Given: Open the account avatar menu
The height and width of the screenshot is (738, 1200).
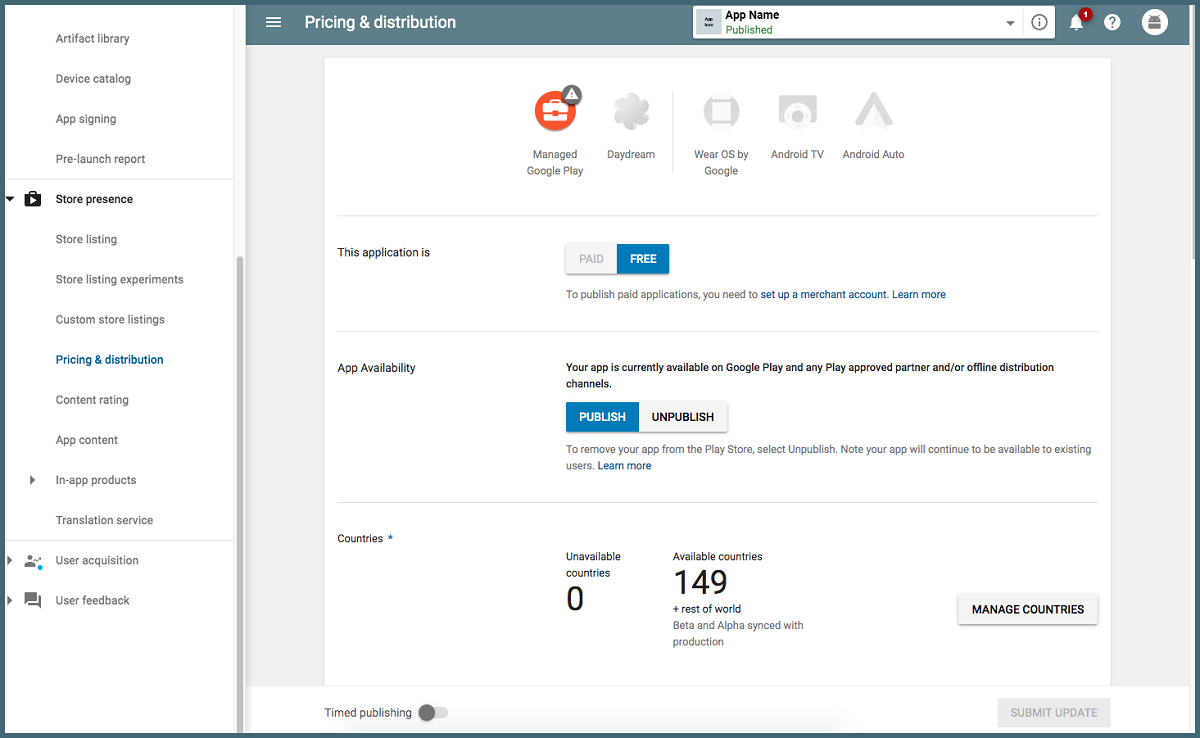Looking at the screenshot, I should pyautogui.click(x=1155, y=22).
